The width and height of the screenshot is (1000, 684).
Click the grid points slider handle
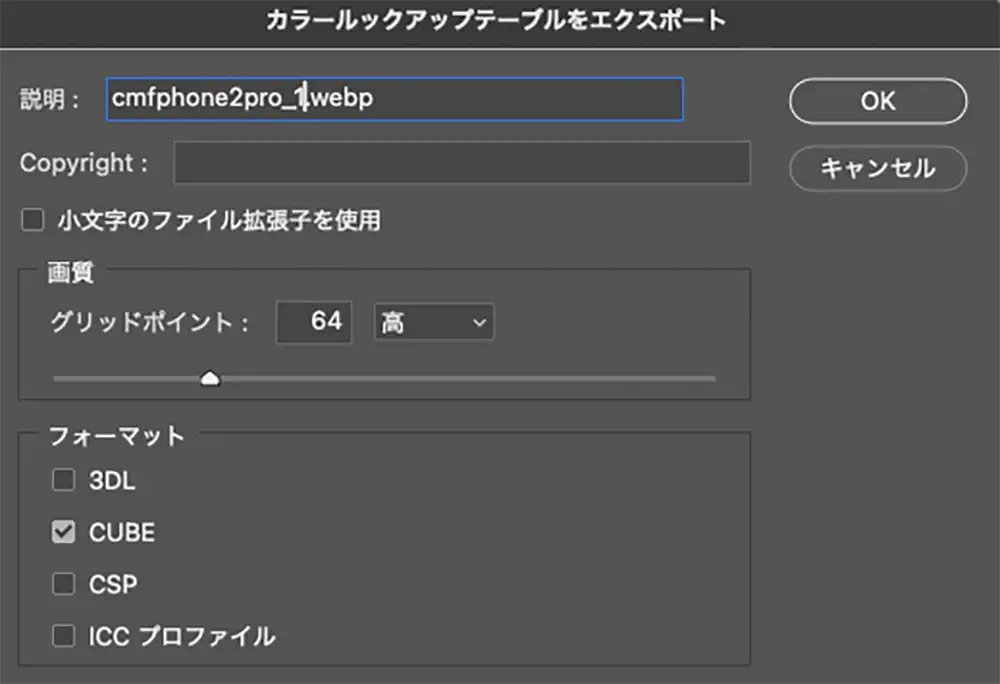(x=210, y=378)
